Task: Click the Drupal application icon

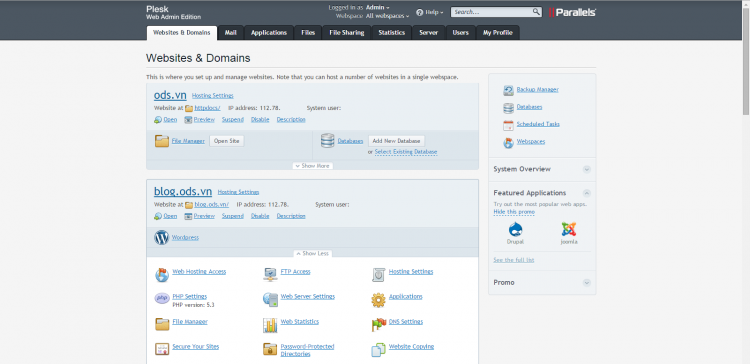Action: pos(515,230)
